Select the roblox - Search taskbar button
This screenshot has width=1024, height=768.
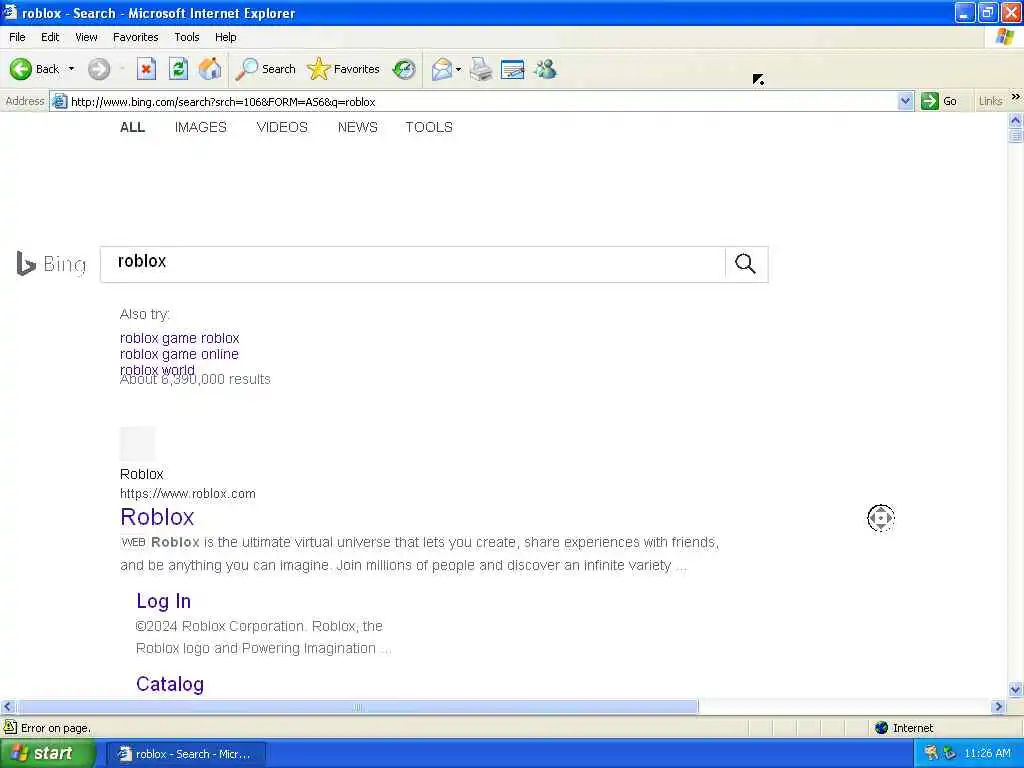[186, 754]
